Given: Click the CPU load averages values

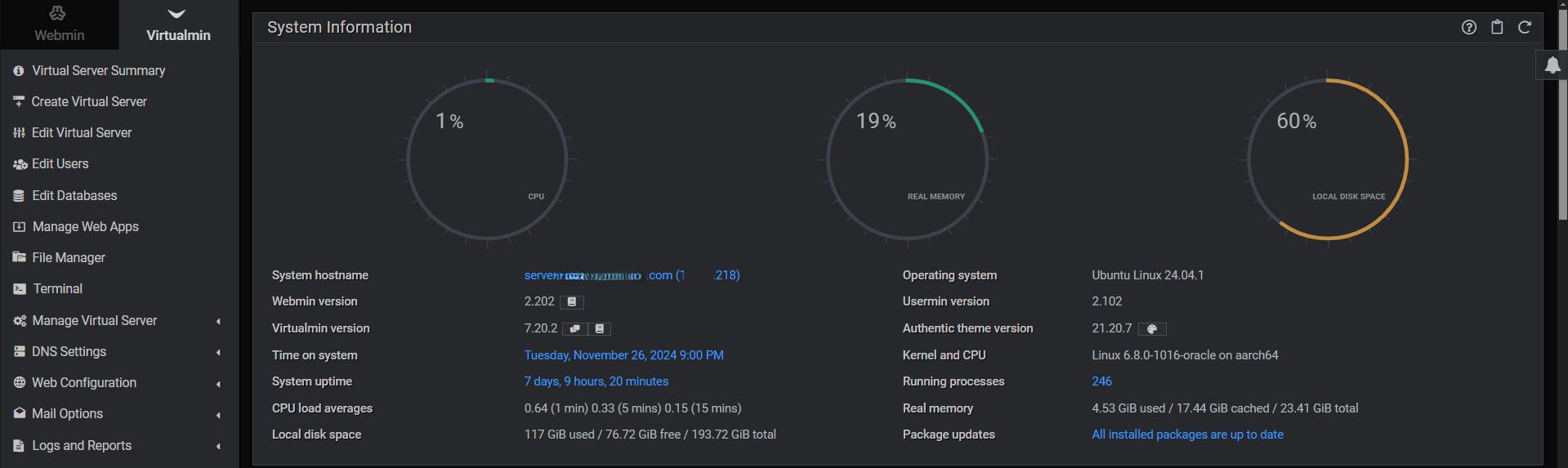Looking at the screenshot, I should tap(632, 408).
